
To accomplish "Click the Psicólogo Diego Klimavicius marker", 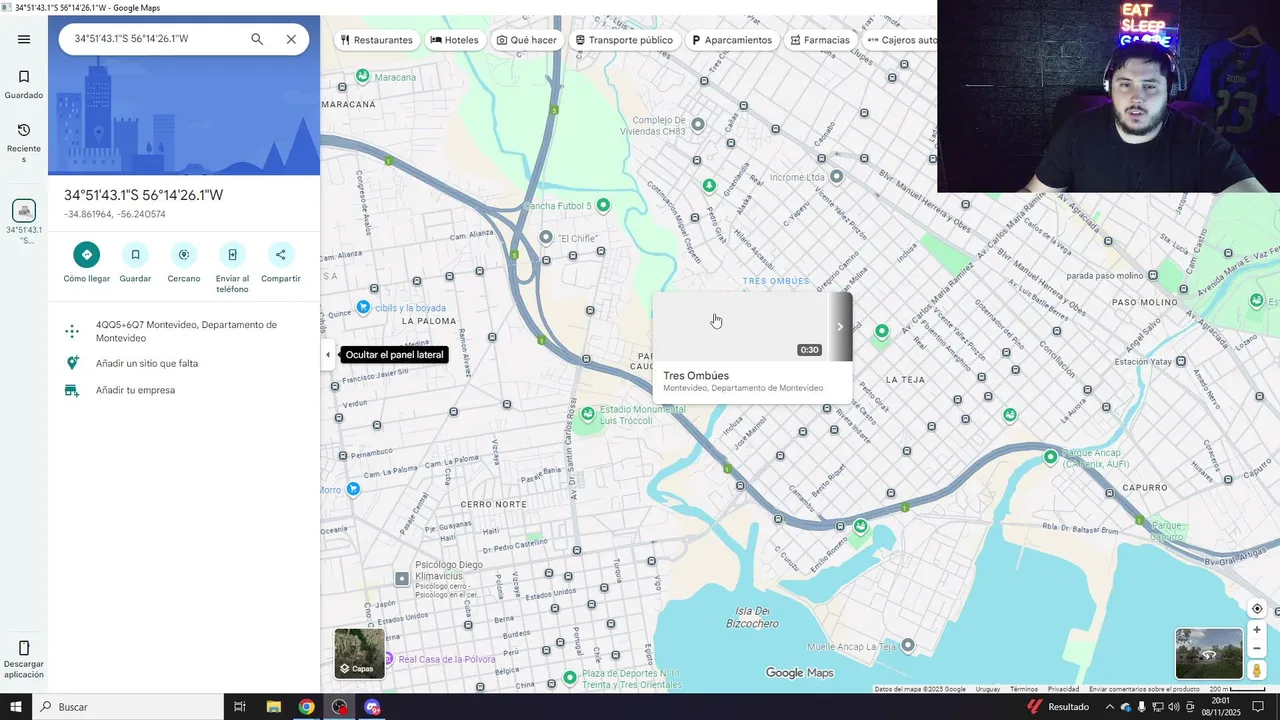I will pos(402,578).
